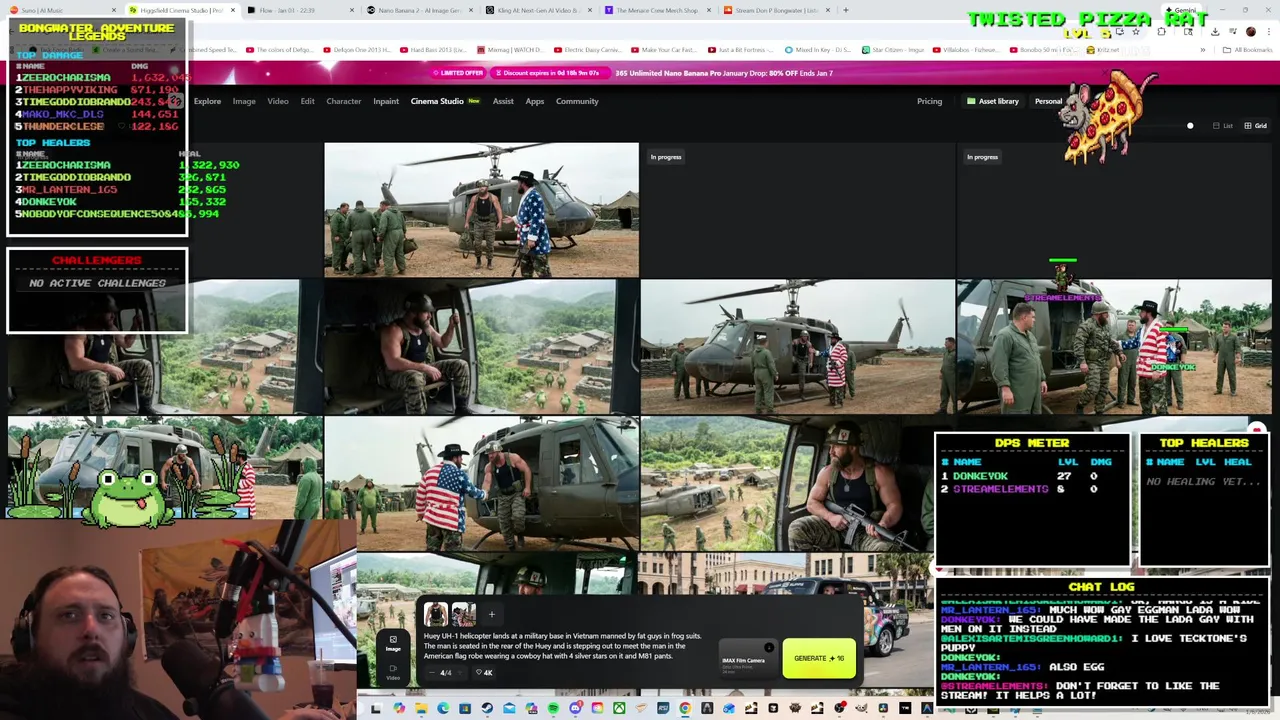Go to the Character section
Image resolution: width=1280 pixels, height=720 pixels.
click(344, 101)
